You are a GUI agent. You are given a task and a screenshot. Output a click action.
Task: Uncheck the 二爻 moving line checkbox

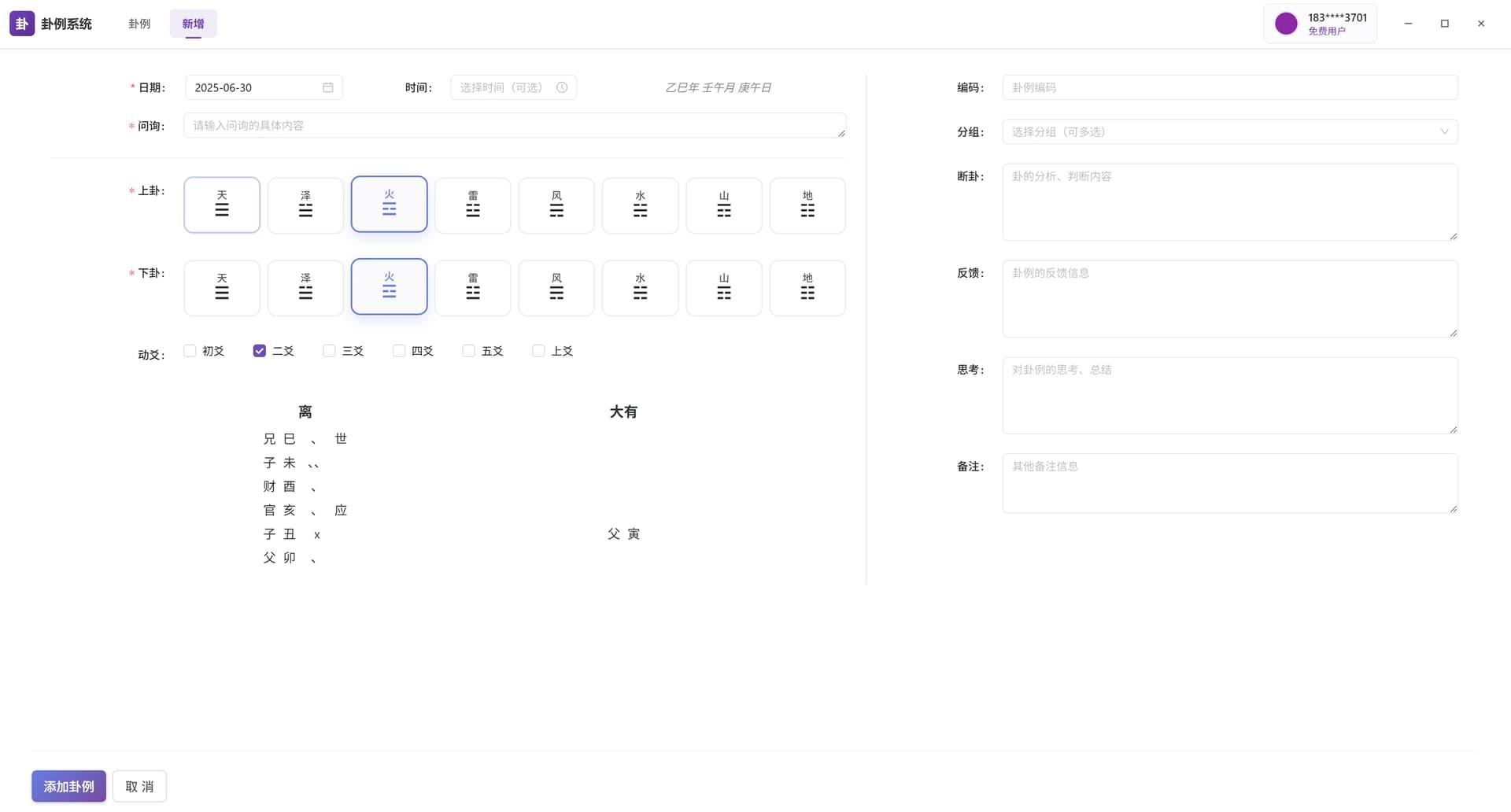pyautogui.click(x=260, y=351)
